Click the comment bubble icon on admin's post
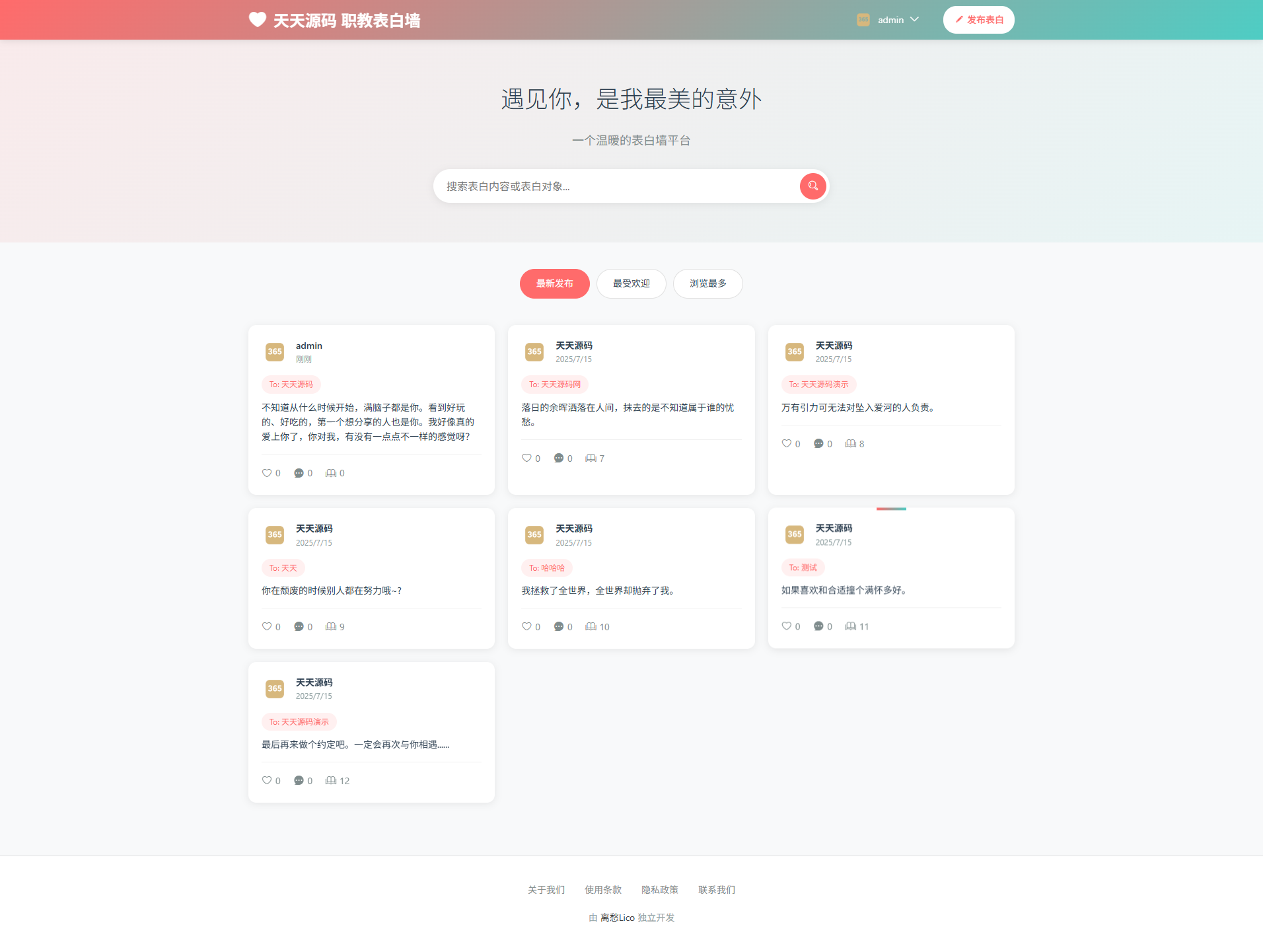 click(299, 472)
